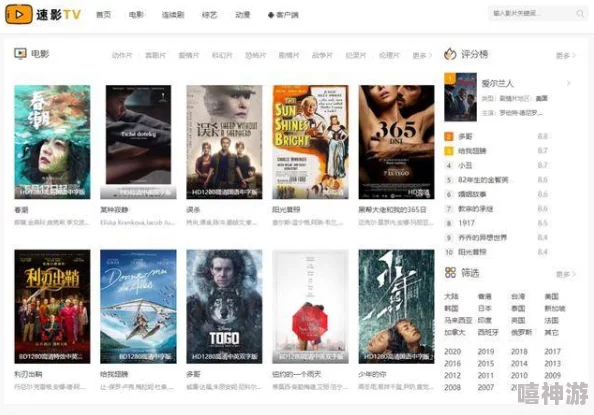
Task: Filter by year 2015
Action: pos(486,363)
